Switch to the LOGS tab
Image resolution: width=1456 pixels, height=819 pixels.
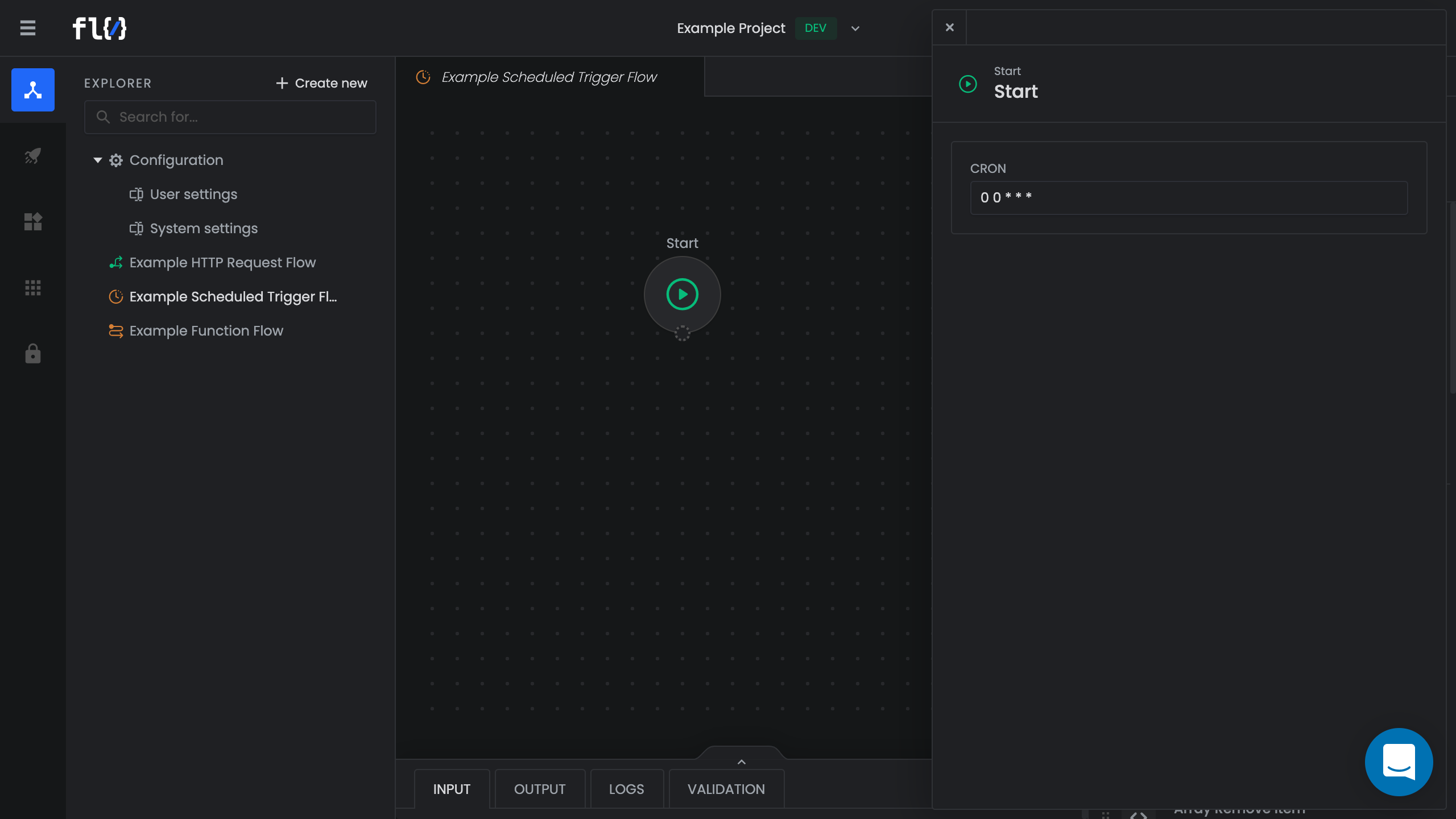pyautogui.click(x=626, y=789)
